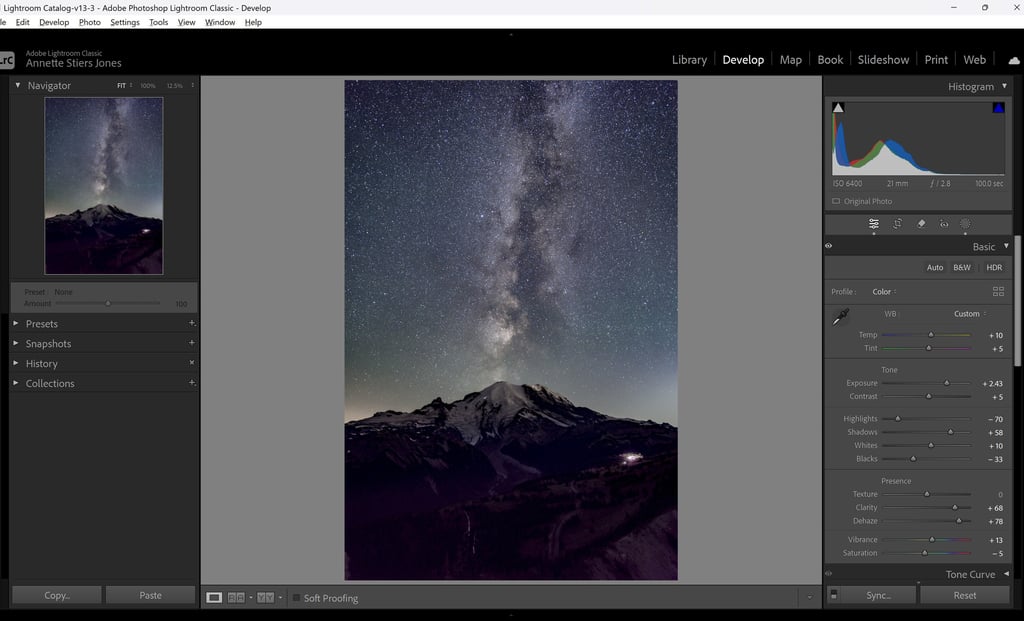1024x621 pixels.
Task: Toggle the Basic panel eye visibility switch
Action: pos(829,246)
